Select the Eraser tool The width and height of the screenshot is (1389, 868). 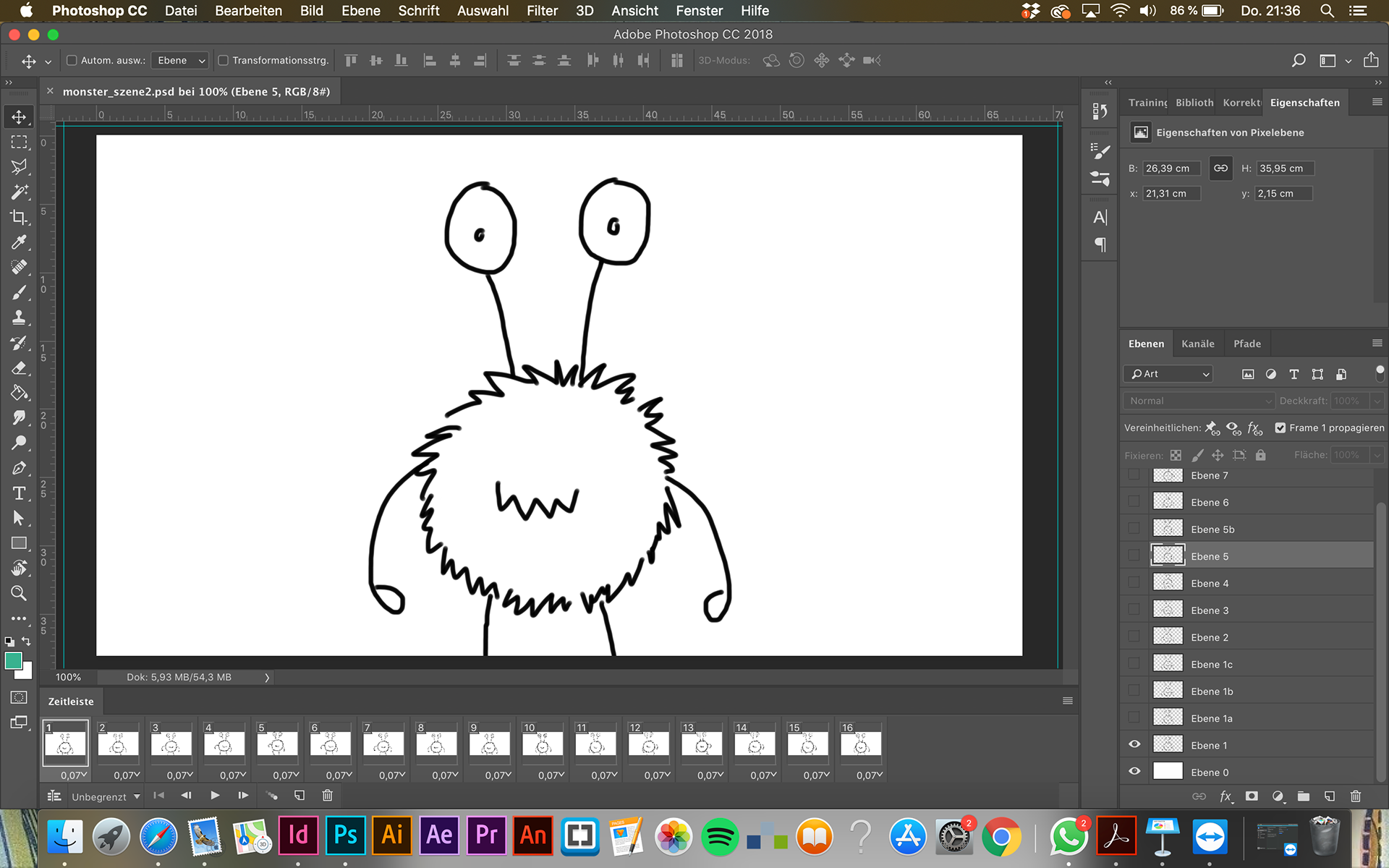[x=19, y=367]
